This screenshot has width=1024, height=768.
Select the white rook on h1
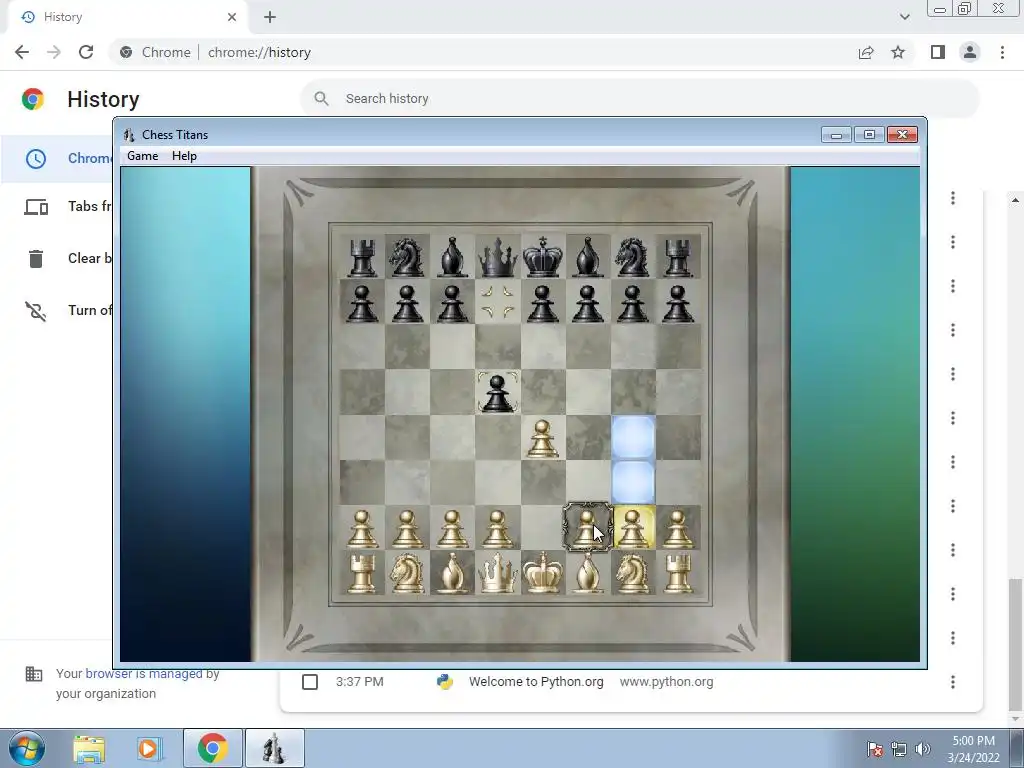tap(678, 574)
